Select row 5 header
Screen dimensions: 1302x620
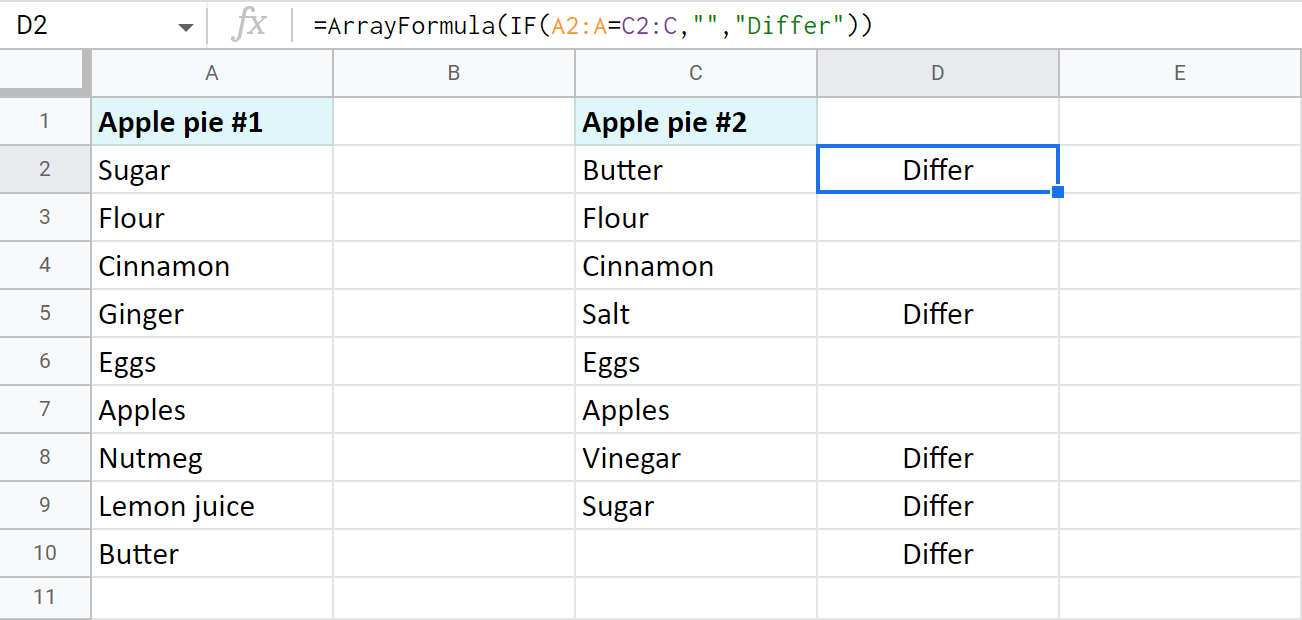(x=45, y=314)
